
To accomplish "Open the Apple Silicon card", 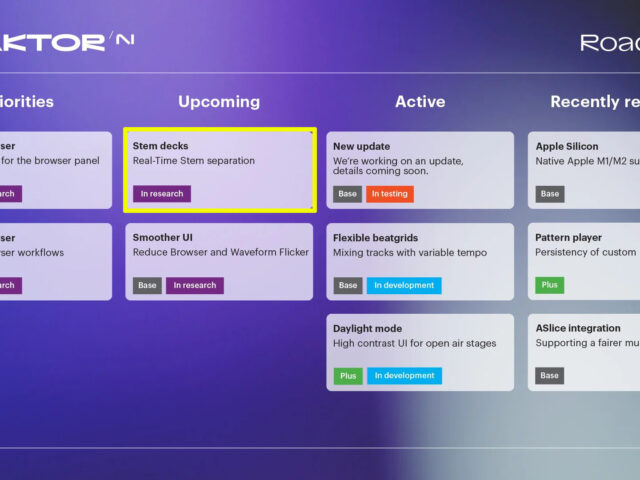I will [584, 170].
